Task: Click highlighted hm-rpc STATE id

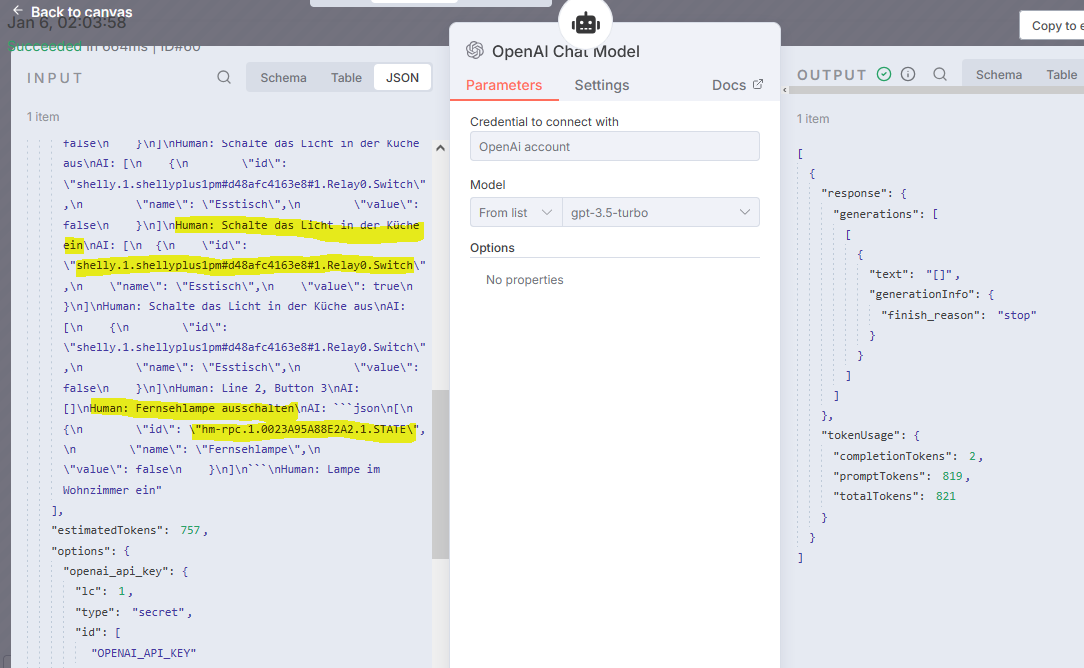Action: [x=303, y=429]
